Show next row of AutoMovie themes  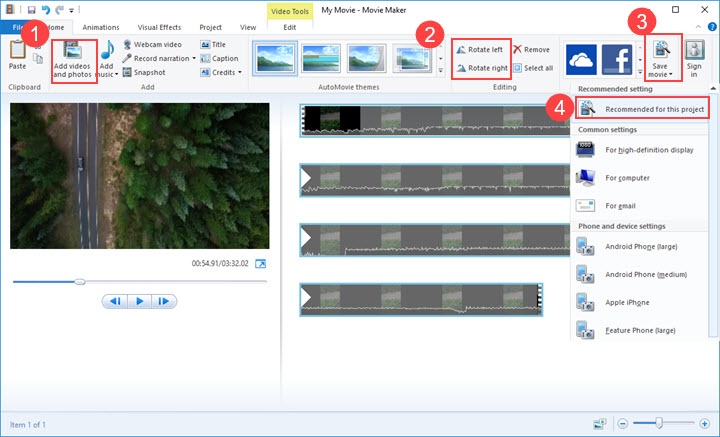441,59
